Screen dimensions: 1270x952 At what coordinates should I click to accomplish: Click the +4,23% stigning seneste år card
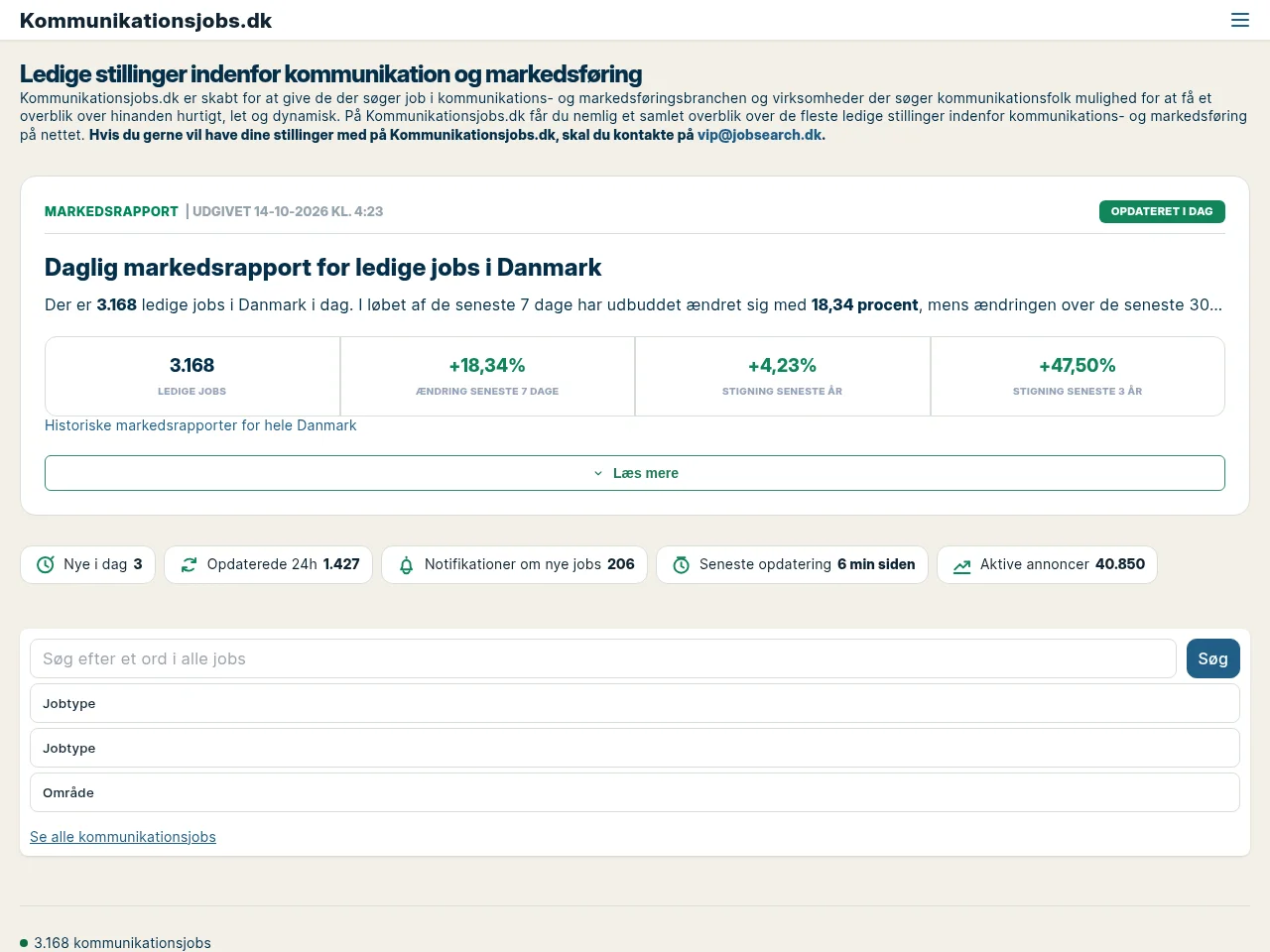point(783,376)
